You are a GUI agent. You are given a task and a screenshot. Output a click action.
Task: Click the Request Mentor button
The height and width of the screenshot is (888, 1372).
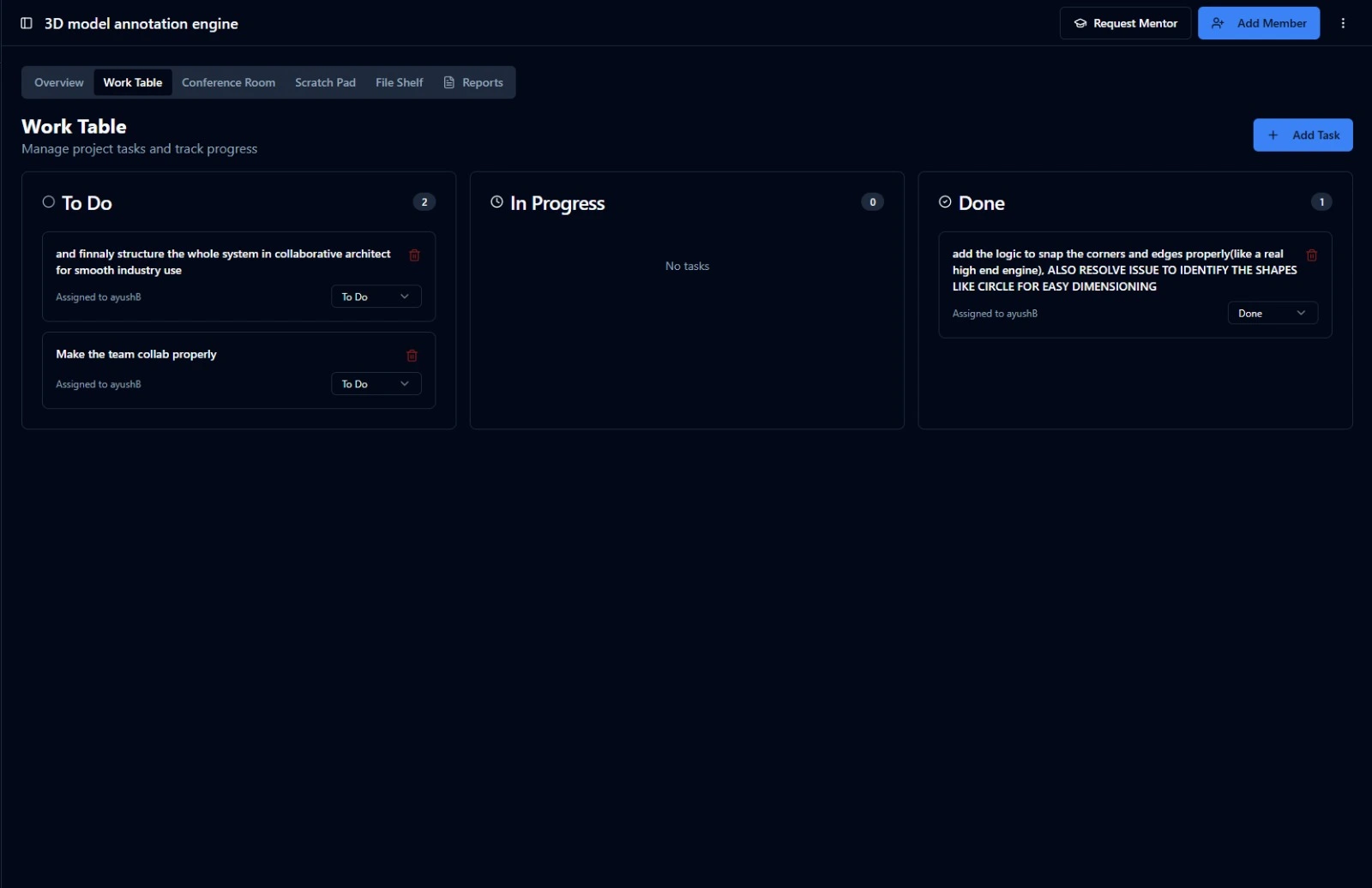coord(1125,23)
